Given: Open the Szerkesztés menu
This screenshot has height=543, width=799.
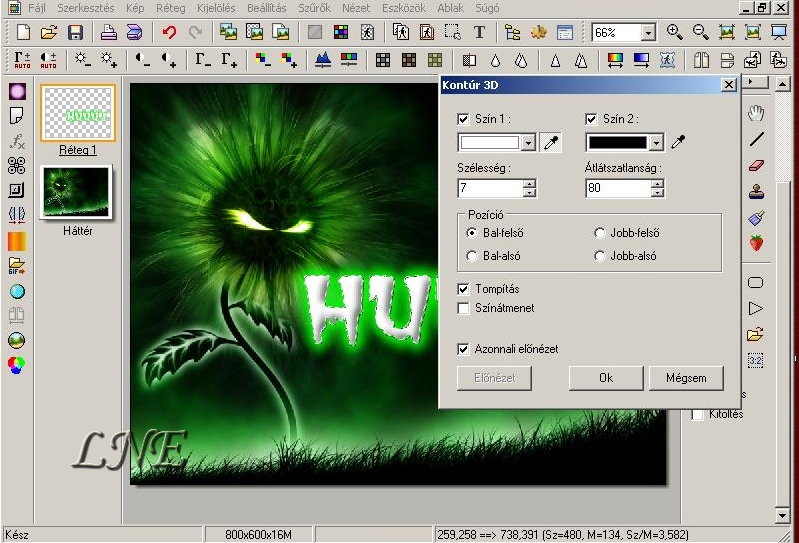Looking at the screenshot, I should 86,8.
